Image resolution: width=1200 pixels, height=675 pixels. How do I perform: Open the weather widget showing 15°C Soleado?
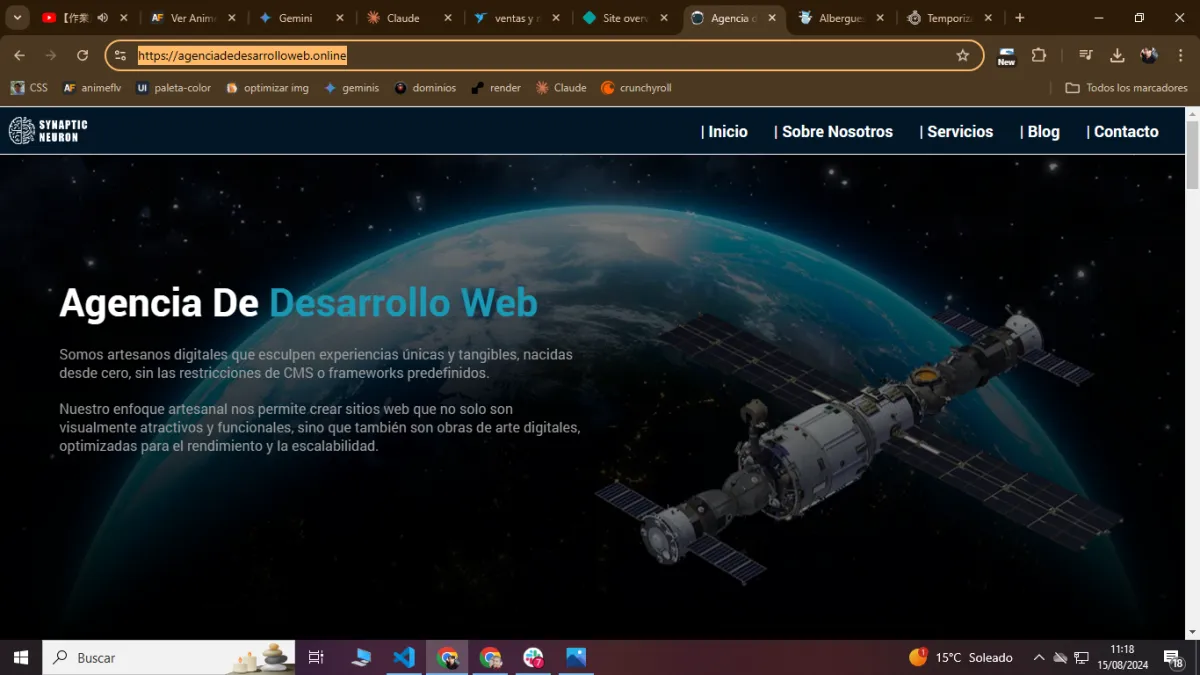point(961,658)
